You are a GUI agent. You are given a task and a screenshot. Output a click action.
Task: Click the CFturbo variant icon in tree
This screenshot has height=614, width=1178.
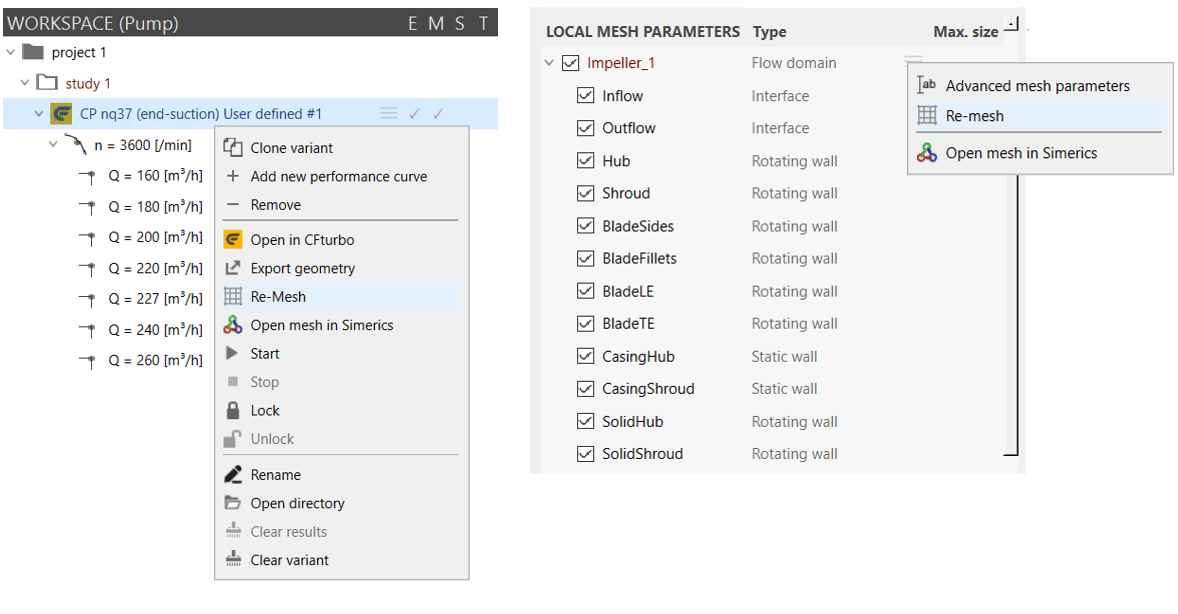(61, 113)
